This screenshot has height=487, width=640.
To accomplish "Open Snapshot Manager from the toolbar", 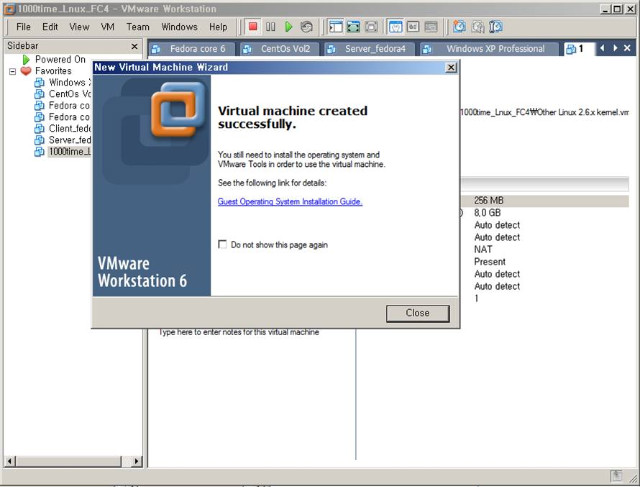I will (x=496, y=27).
